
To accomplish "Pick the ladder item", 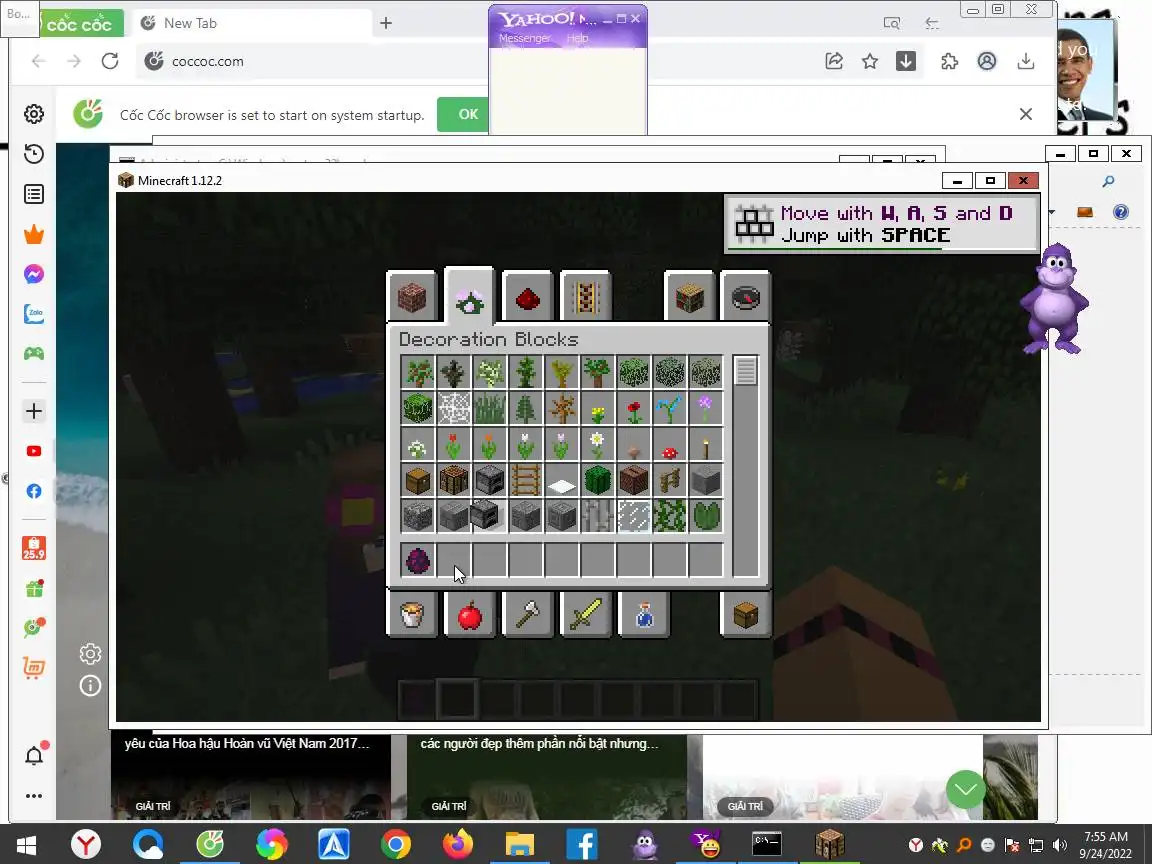I will click(x=526, y=480).
